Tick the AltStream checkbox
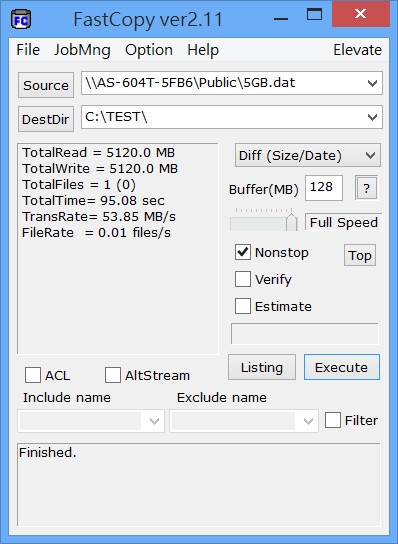398x544 pixels. click(113, 375)
